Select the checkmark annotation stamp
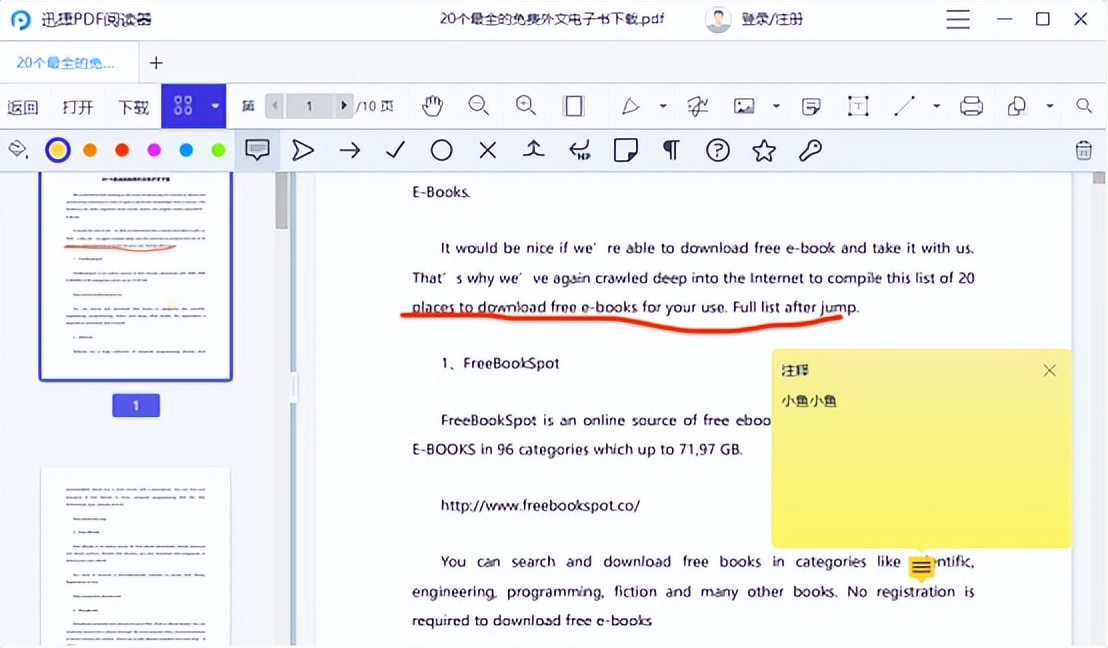1108x648 pixels. tap(394, 149)
